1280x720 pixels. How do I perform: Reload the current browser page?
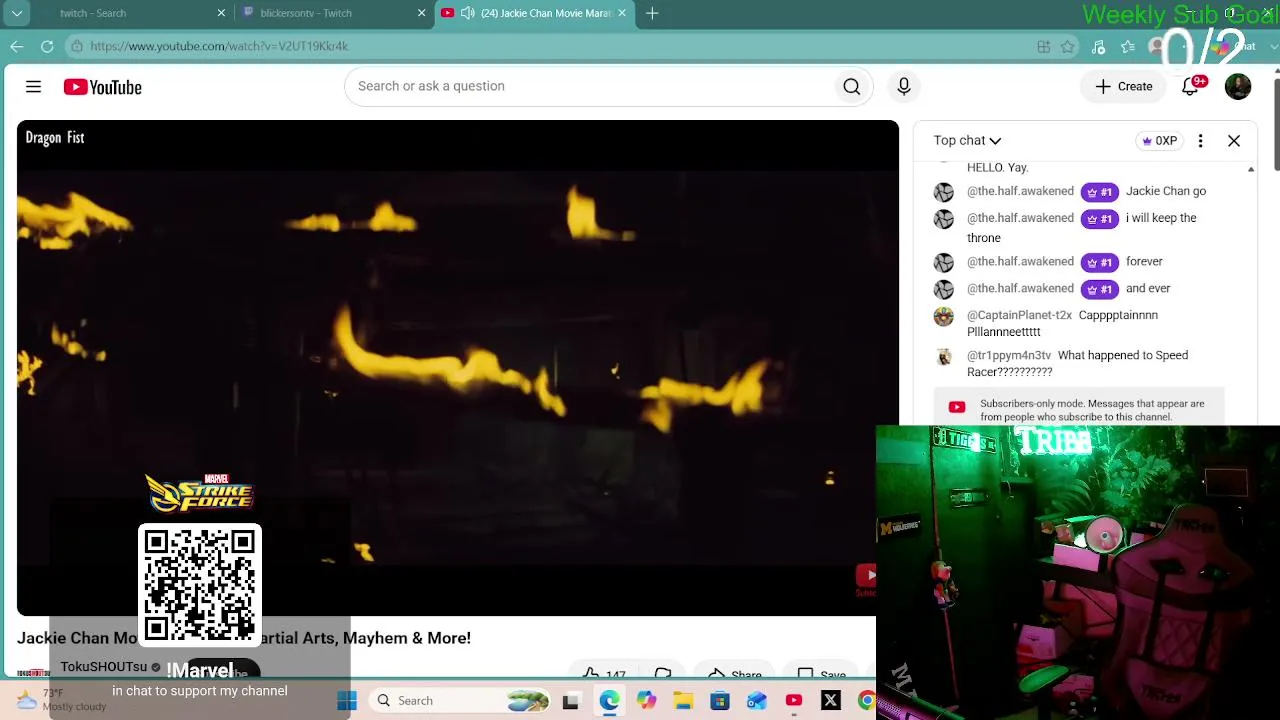(47, 46)
